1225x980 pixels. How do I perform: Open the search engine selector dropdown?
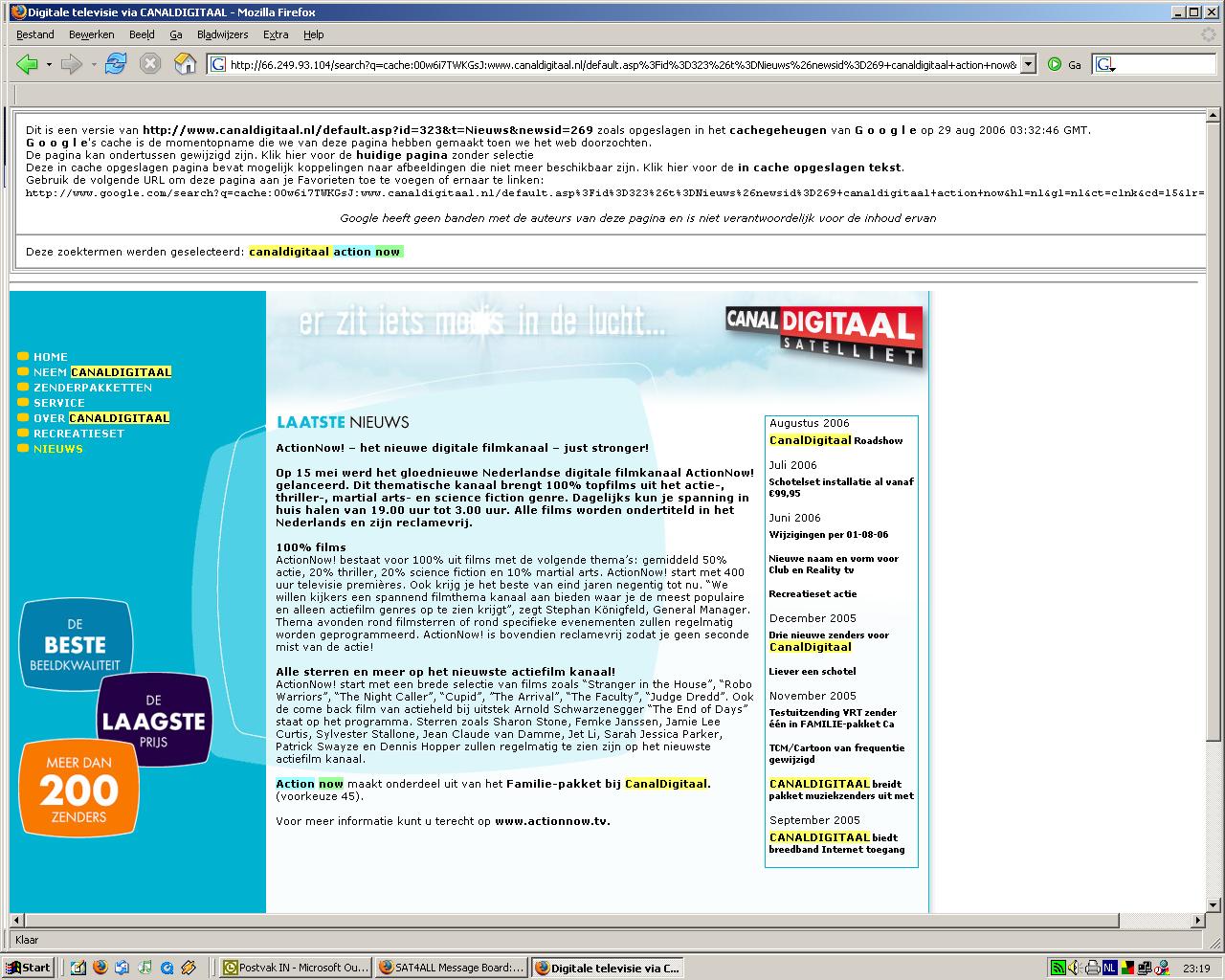pyautogui.click(x=1106, y=64)
